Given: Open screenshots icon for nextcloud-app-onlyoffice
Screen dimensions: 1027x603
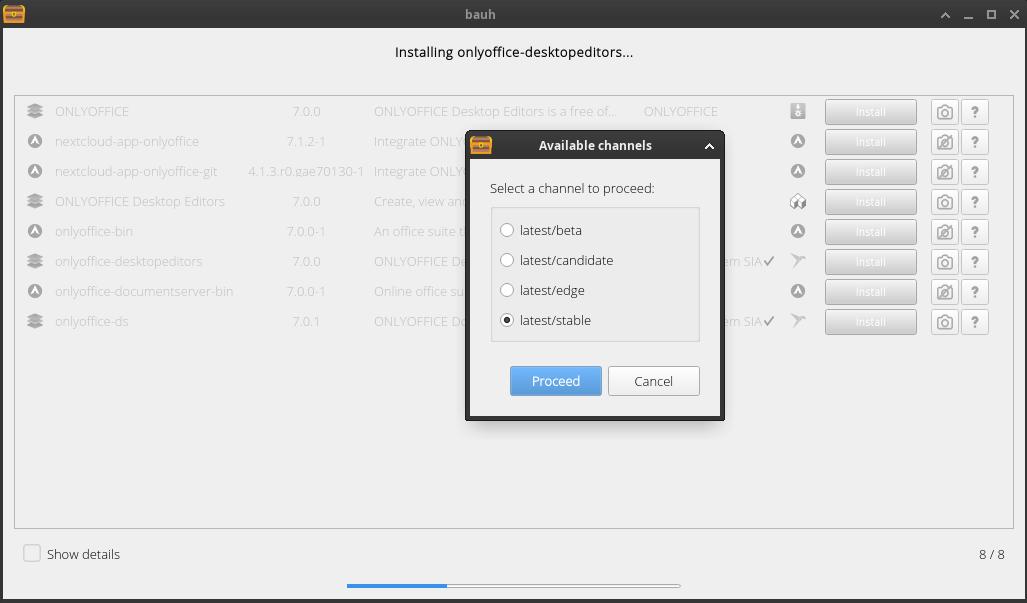Looking at the screenshot, I should (944, 142).
